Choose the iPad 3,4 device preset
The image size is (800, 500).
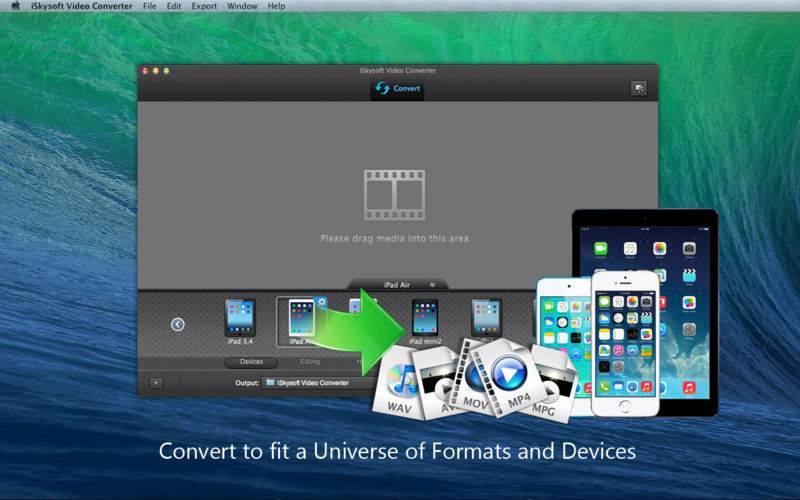(240, 321)
